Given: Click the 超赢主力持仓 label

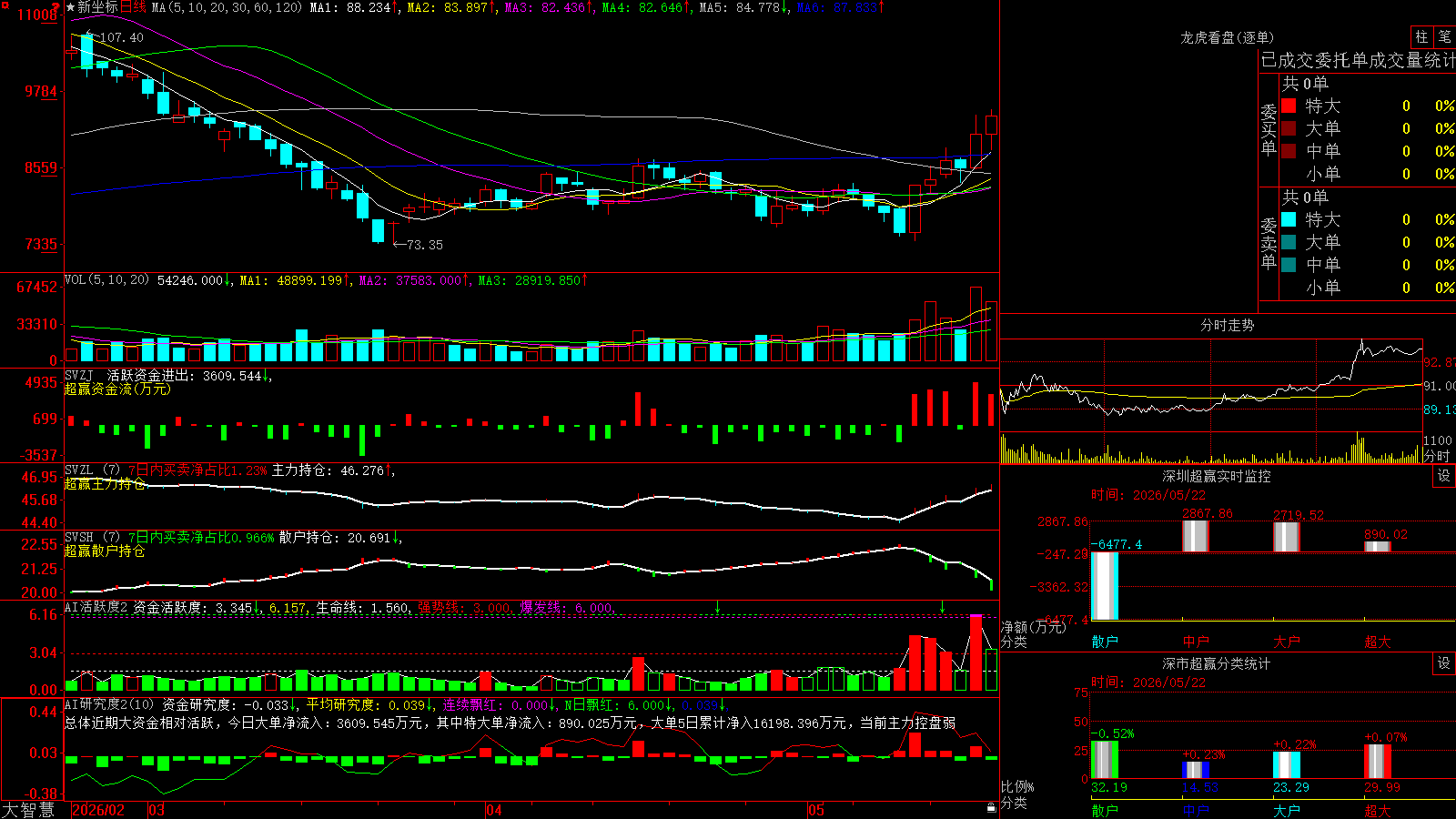Looking at the screenshot, I should (x=105, y=484).
